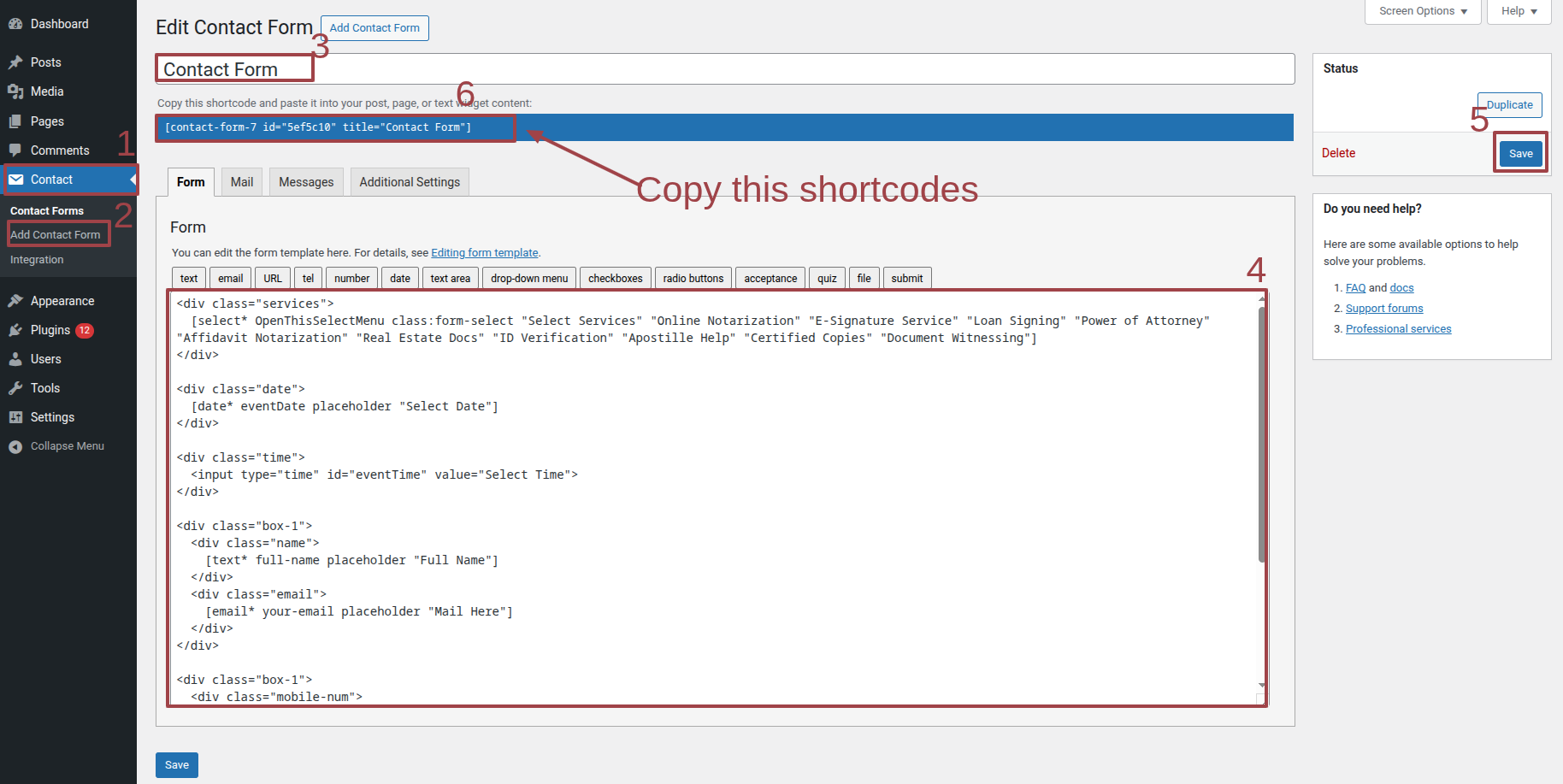1563x784 pixels.
Task: Click the Plugins plug icon
Action: click(15, 330)
